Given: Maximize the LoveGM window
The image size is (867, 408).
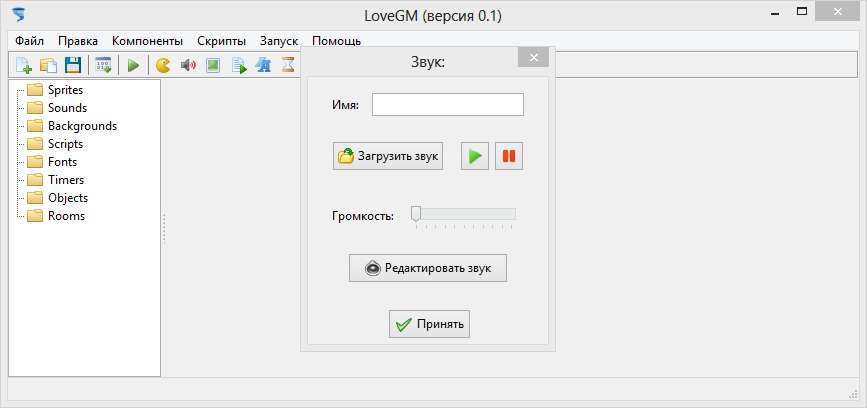Looking at the screenshot, I should (x=802, y=11).
